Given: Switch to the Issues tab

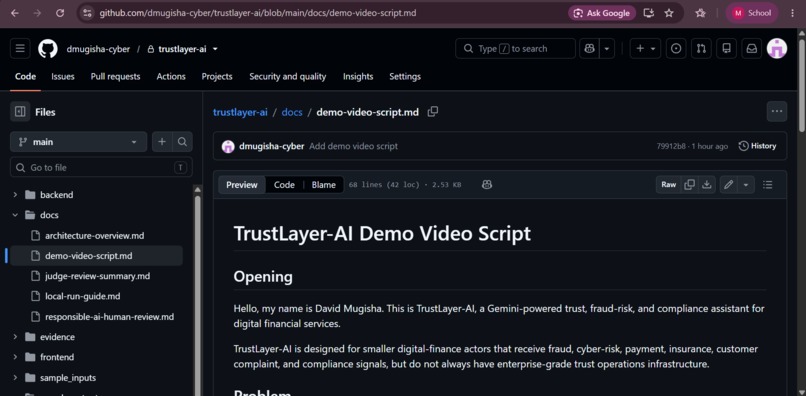Looking at the screenshot, I should click(x=63, y=77).
